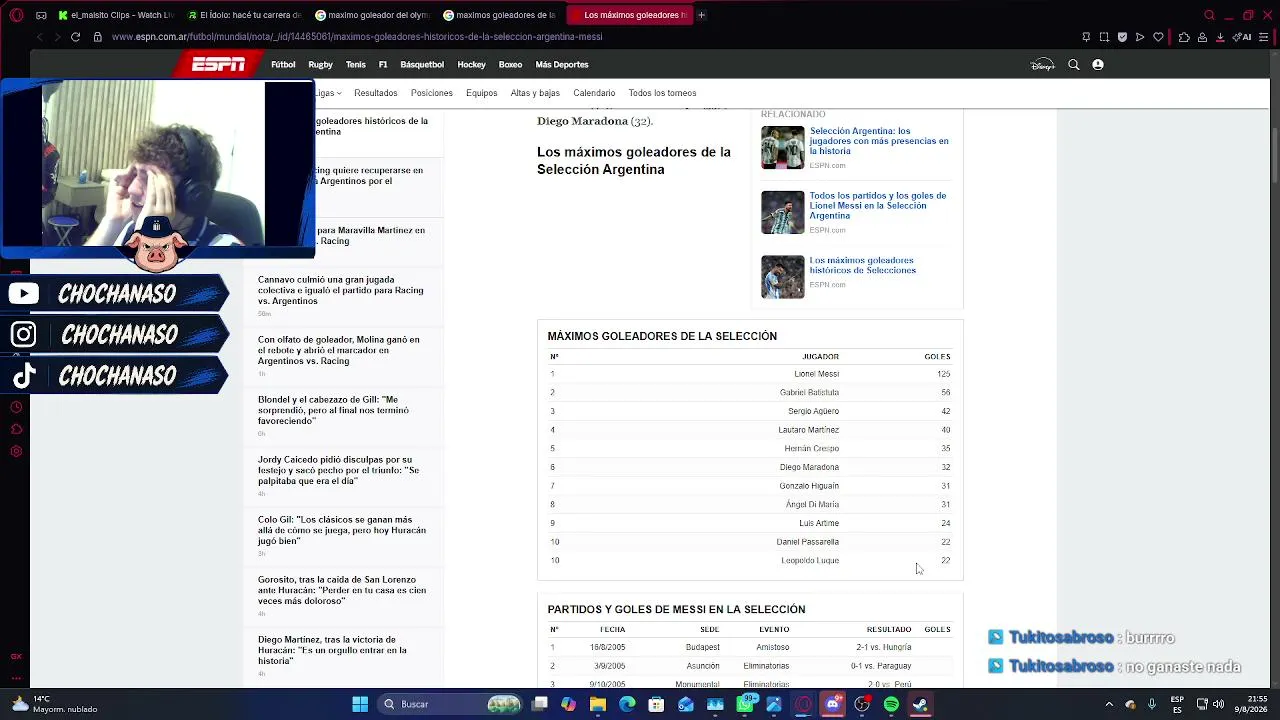Open the F1 section
Screen dimensions: 1280x720
(x=383, y=65)
